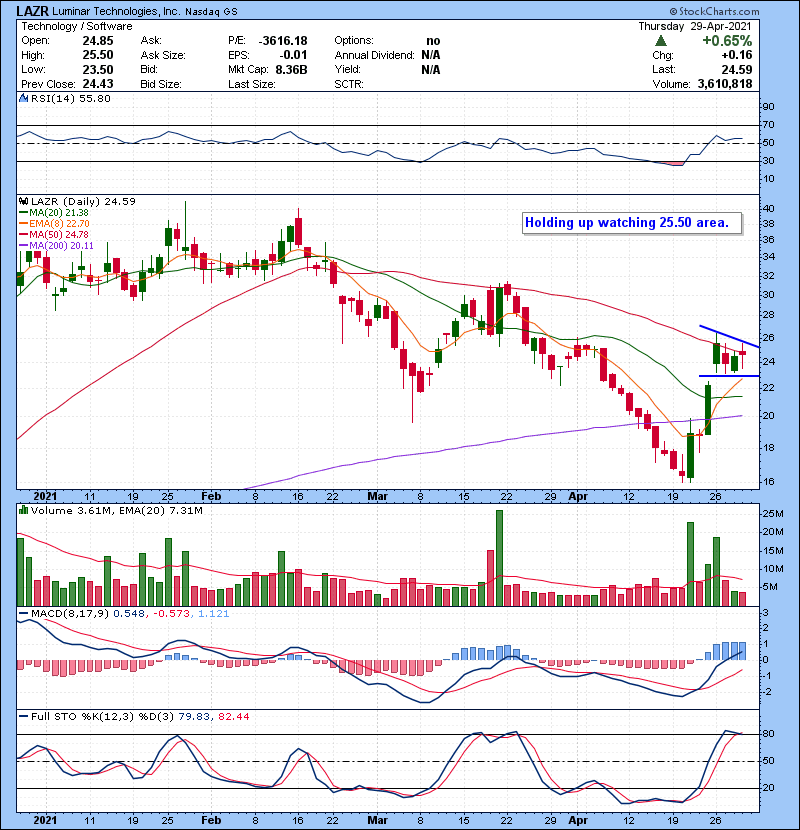Click the 'Holding up watching 25.50 area.' note

[x=632, y=223]
